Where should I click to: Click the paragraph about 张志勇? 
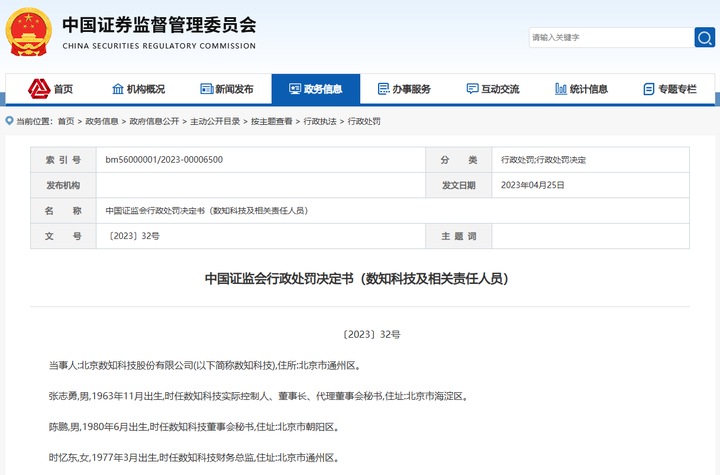point(259,396)
